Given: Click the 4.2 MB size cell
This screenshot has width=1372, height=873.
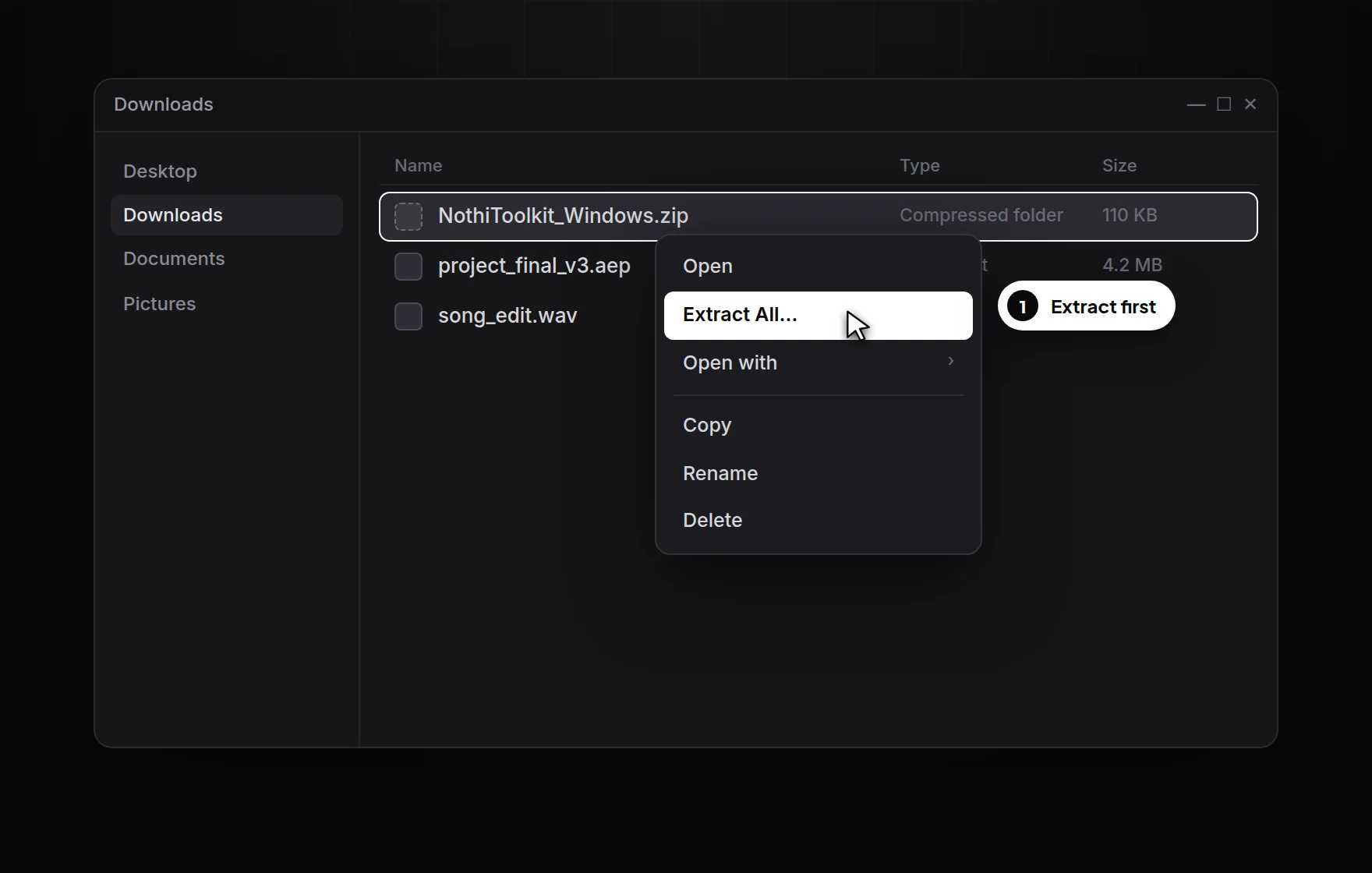Looking at the screenshot, I should pyautogui.click(x=1132, y=264).
